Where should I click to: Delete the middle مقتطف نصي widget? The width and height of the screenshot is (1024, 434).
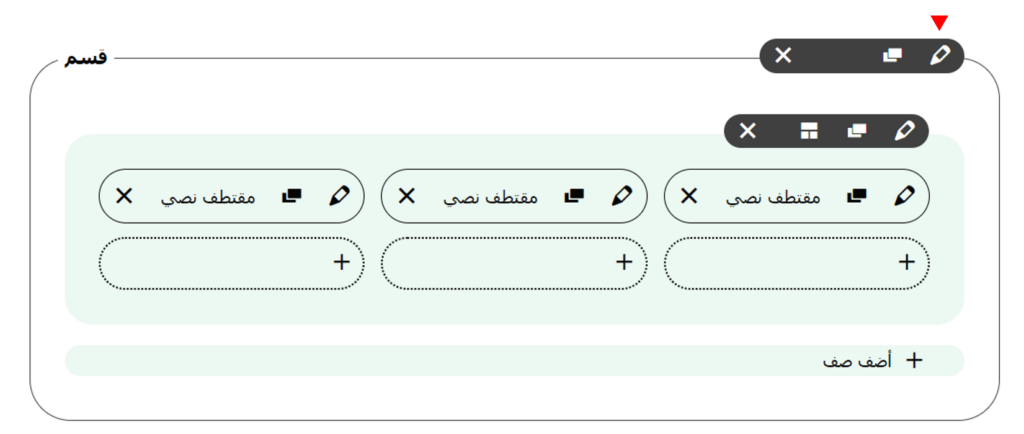[407, 196]
